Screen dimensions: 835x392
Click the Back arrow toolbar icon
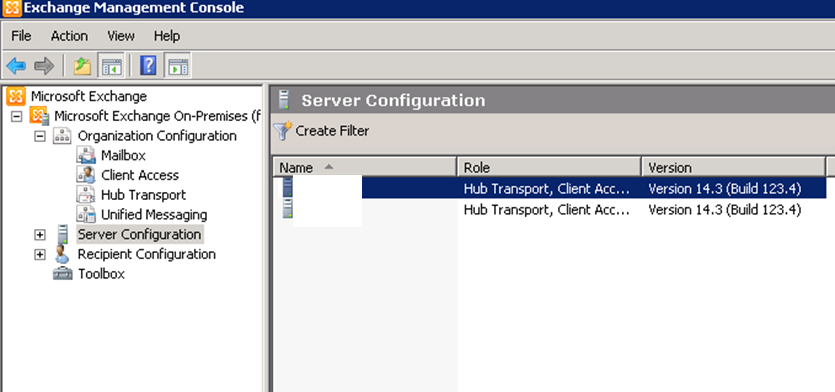point(16,67)
